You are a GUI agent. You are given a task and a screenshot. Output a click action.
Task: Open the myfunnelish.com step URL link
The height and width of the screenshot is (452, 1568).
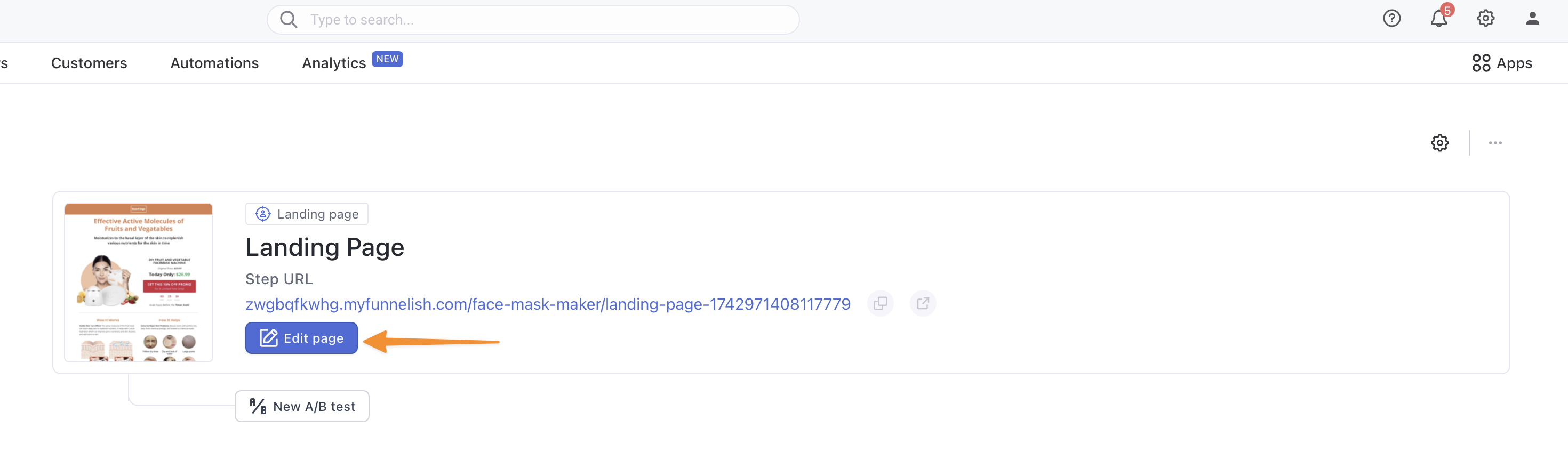click(548, 304)
